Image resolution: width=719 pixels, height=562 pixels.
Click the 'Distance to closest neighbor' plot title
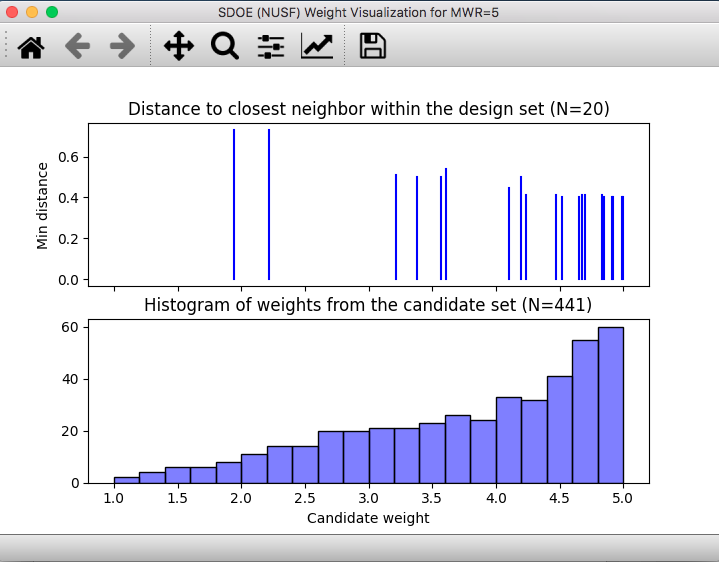click(368, 109)
